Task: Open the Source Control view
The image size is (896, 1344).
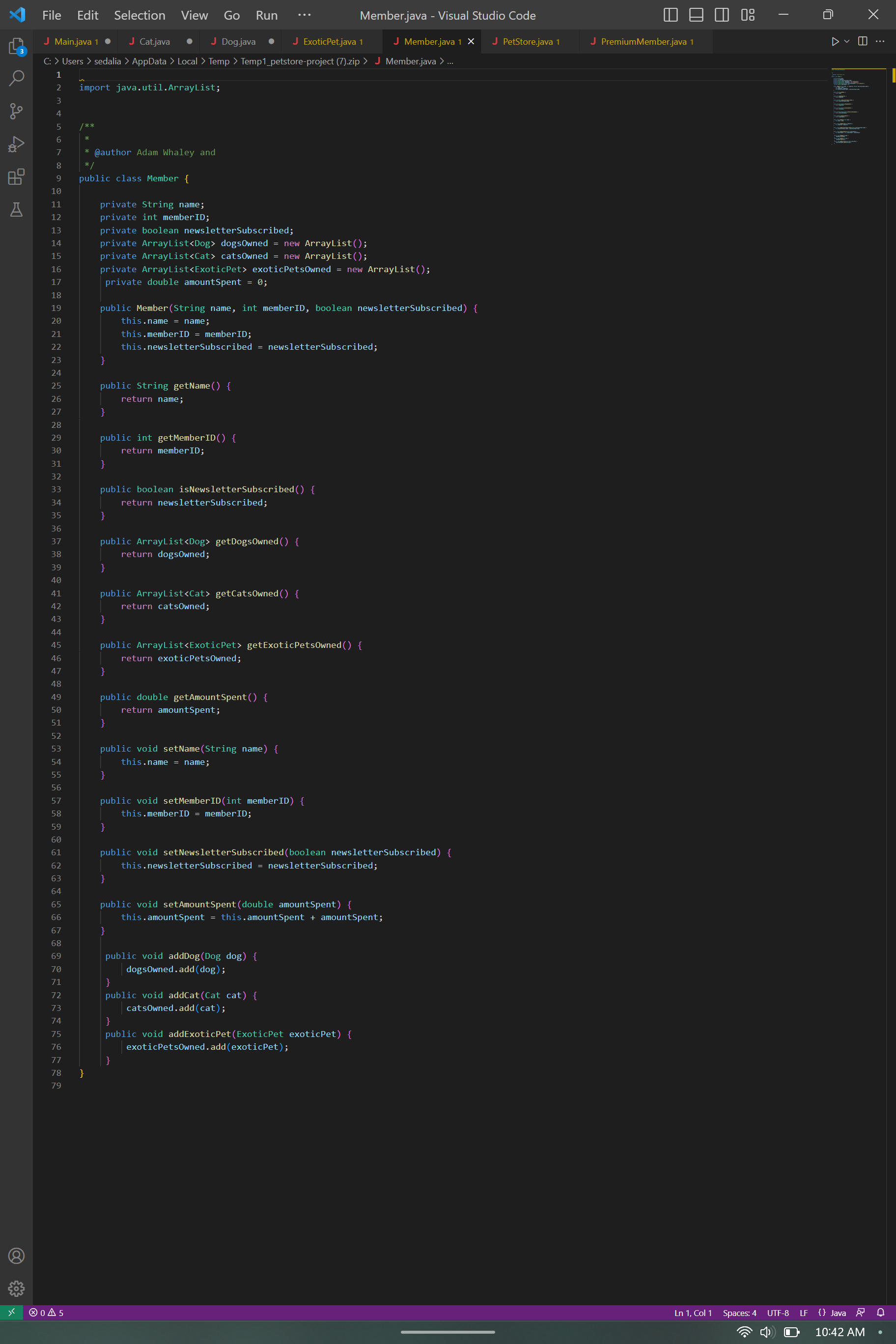Action: pos(17,112)
